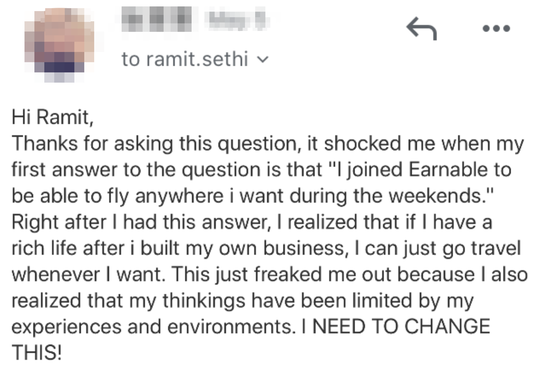Click the blurred message date
Screen dimensions: 550x369
tap(237, 20)
